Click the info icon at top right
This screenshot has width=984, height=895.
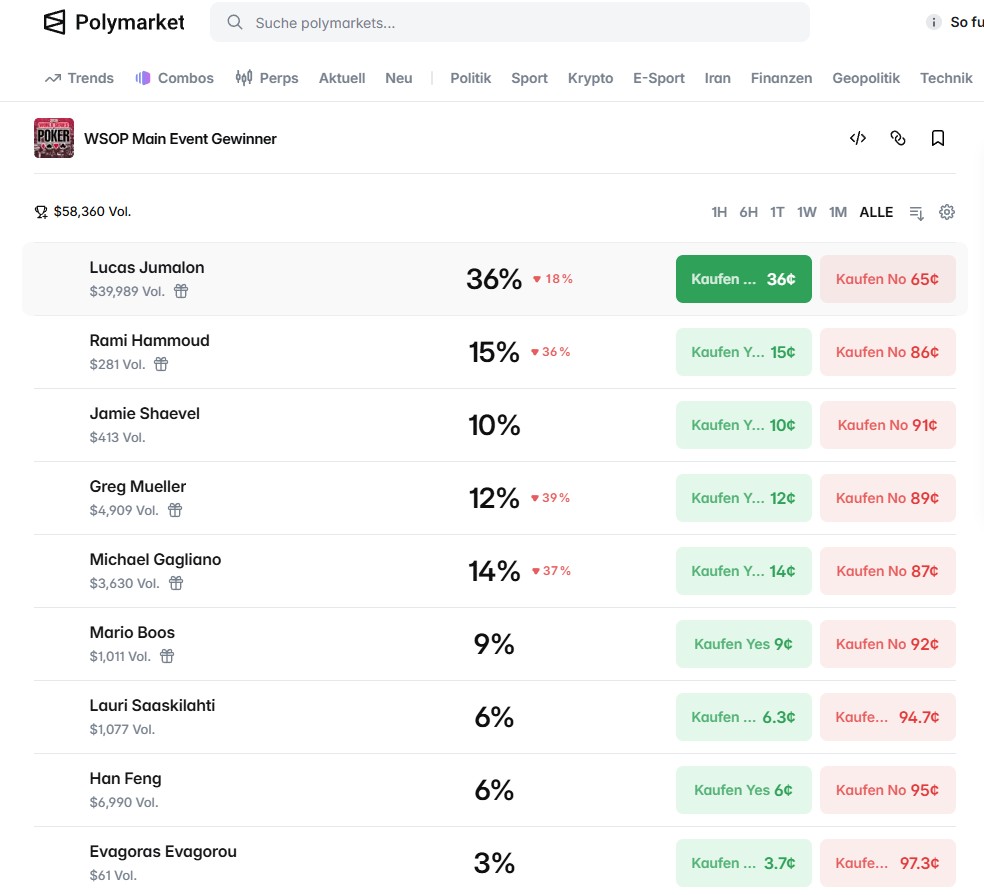click(933, 23)
